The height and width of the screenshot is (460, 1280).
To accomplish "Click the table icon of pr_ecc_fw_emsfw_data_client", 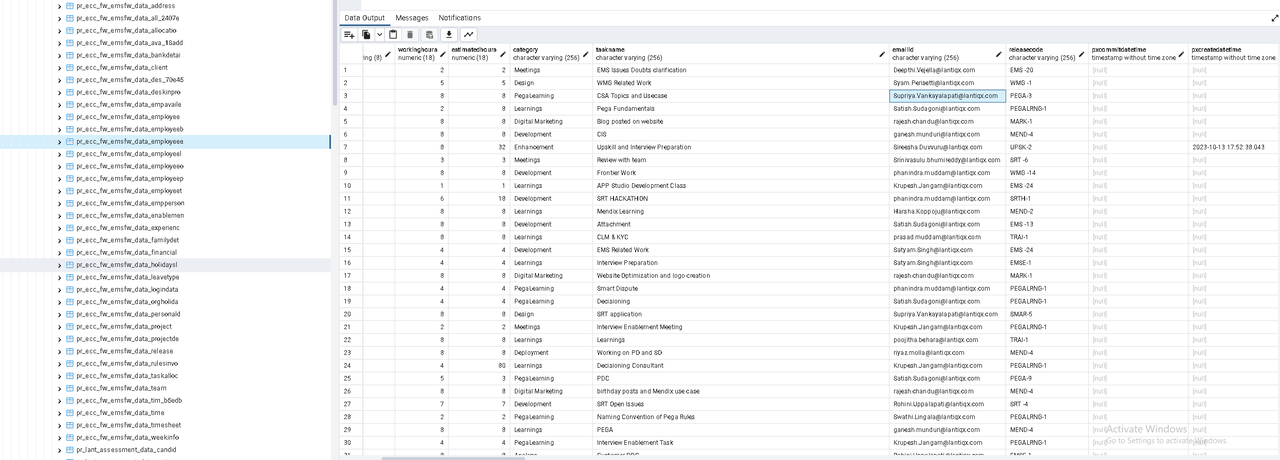I will (69, 67).
